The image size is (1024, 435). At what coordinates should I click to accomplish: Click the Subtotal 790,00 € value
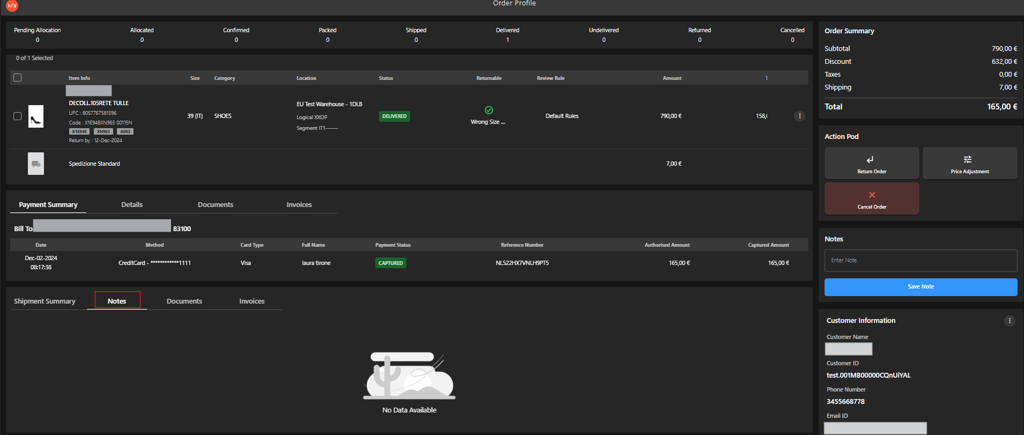[1004, 48]
